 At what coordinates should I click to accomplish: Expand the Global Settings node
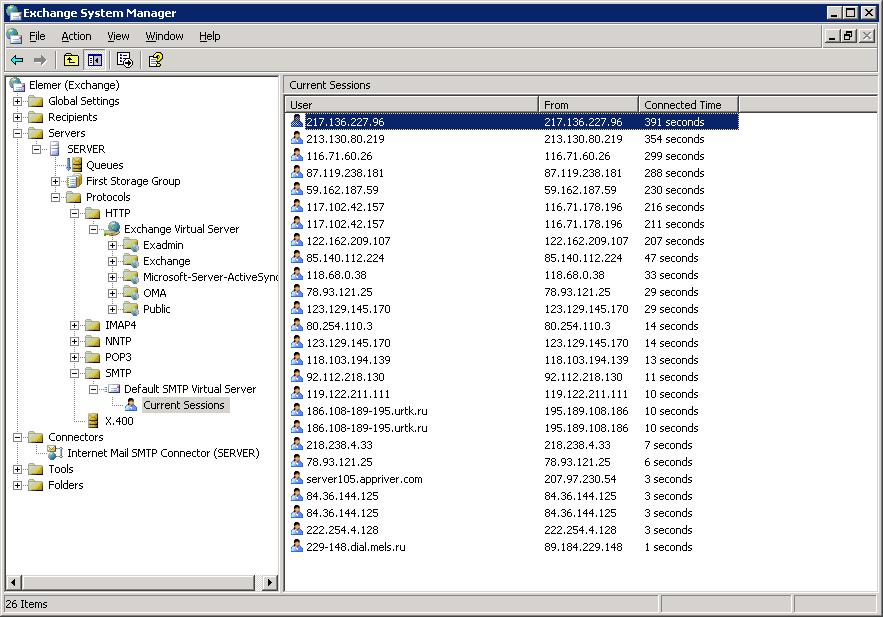pyautogui.click(x=17, y=101)
